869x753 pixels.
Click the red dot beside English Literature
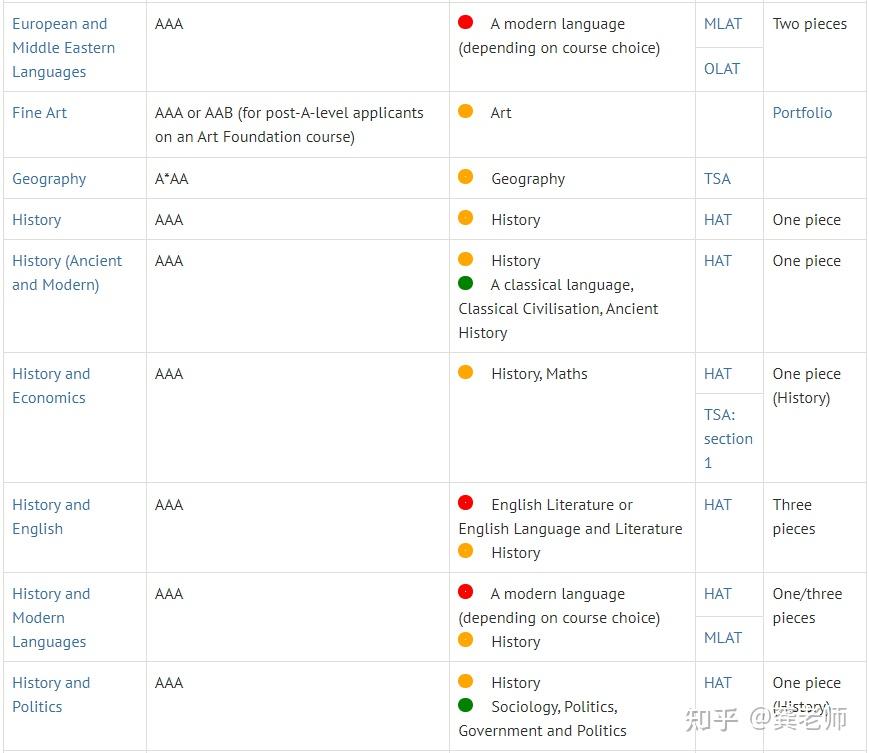coord(466,503)
